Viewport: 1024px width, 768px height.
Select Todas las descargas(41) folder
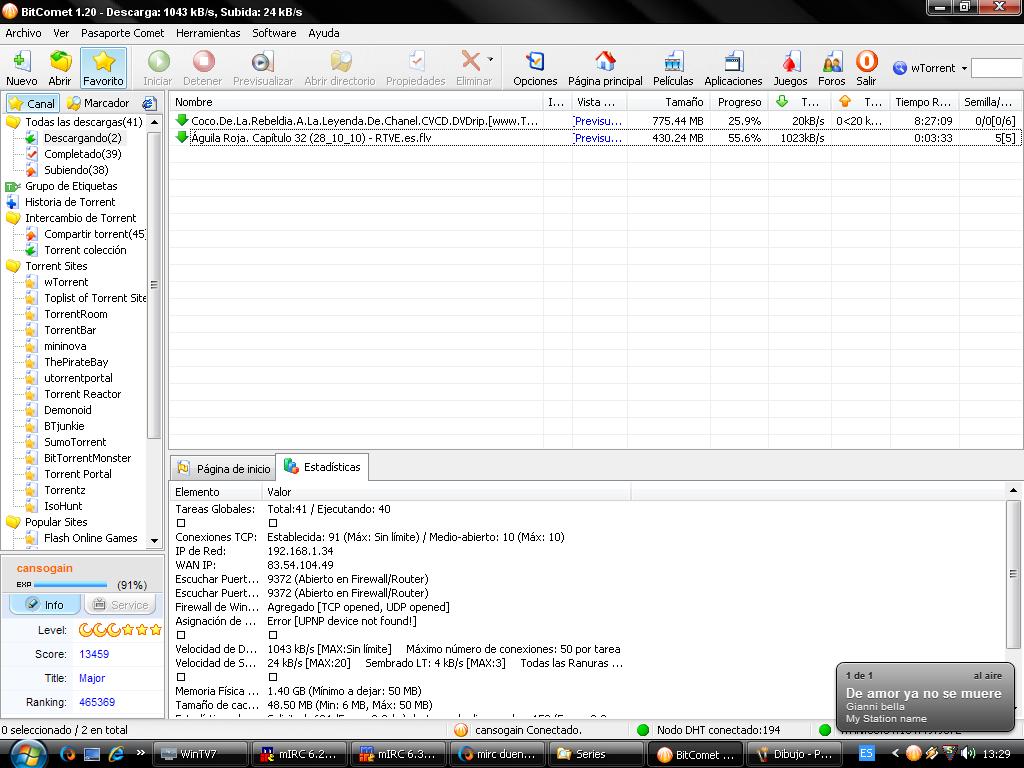click(x=84, y=122)
